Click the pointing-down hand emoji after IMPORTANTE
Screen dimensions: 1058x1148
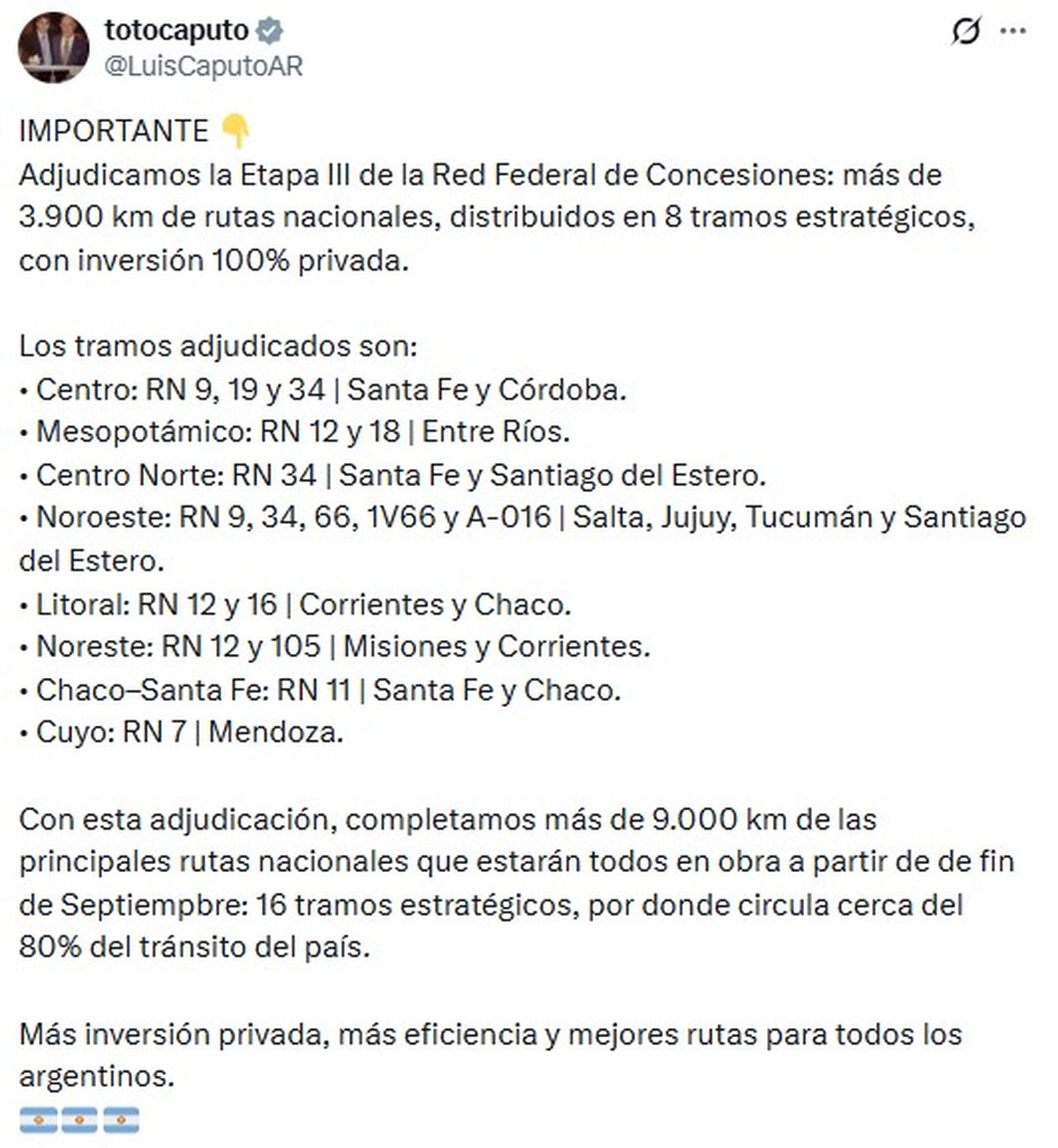click(x=235, y=131)
